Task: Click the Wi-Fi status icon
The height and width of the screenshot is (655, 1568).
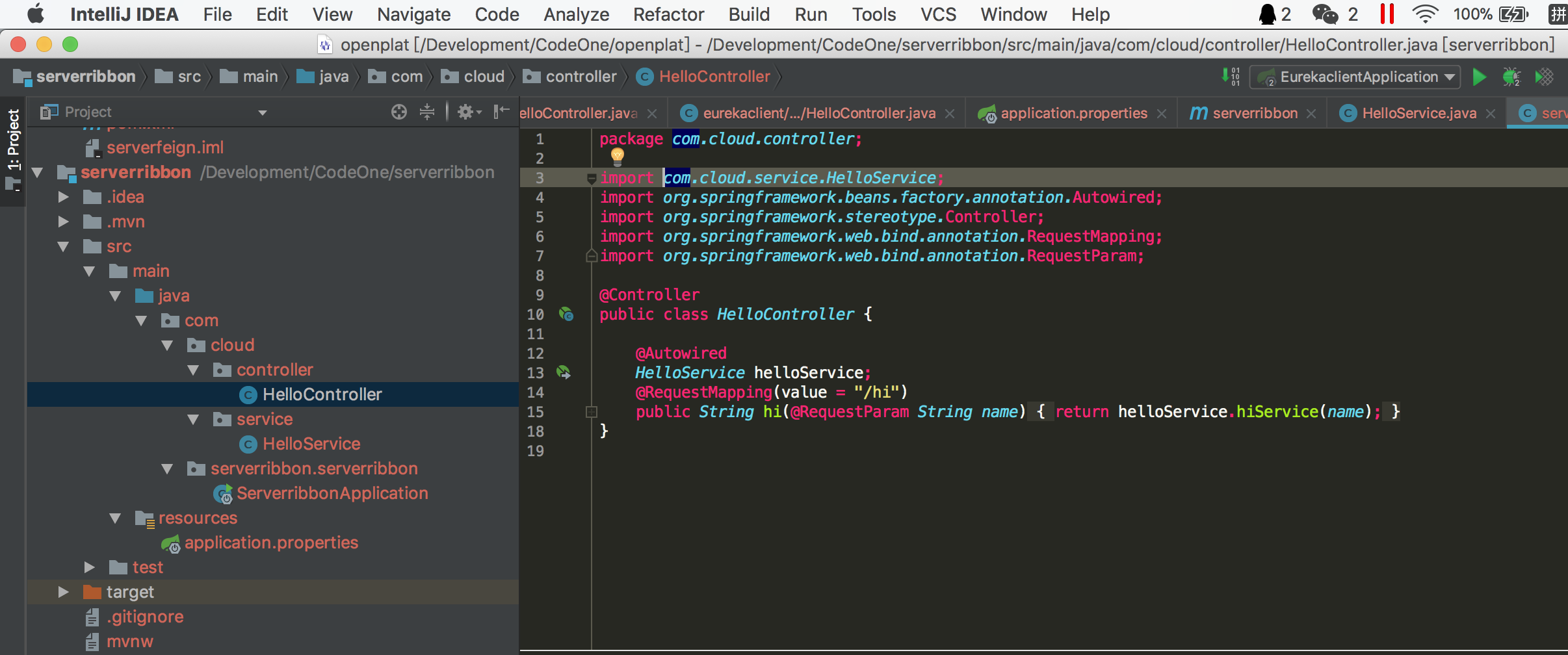Action: click(x=1425, y=14)
